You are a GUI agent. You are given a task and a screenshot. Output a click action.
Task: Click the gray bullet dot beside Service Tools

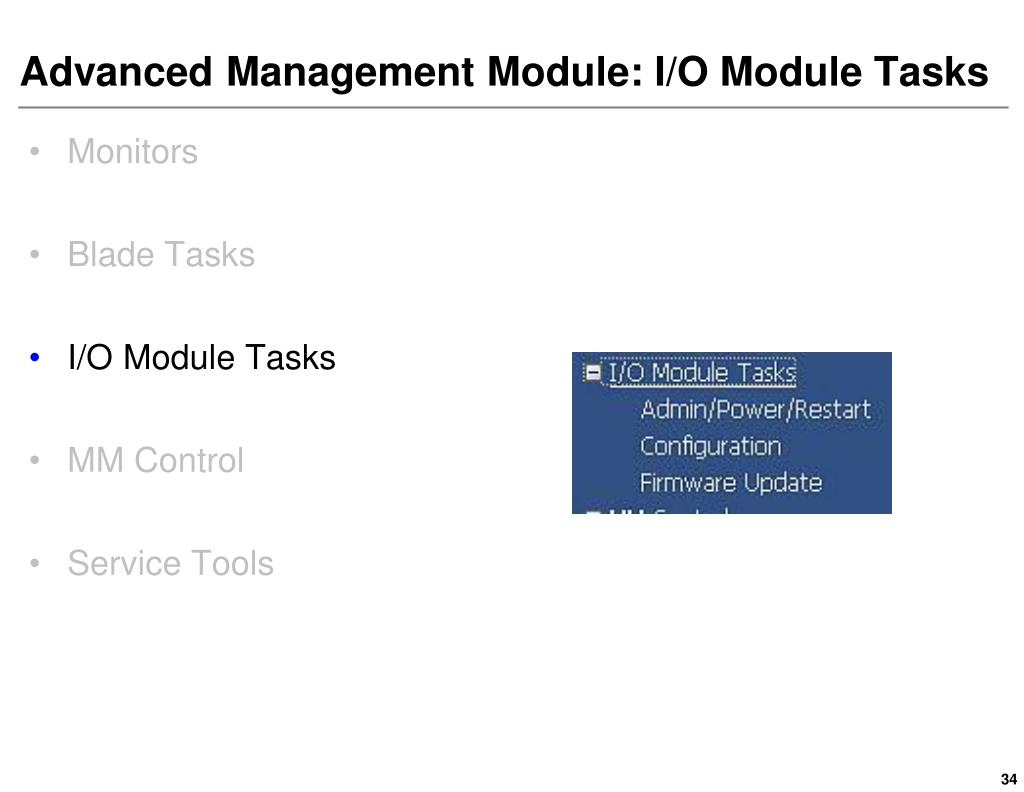pyautogui.click(x=35, y=563)
